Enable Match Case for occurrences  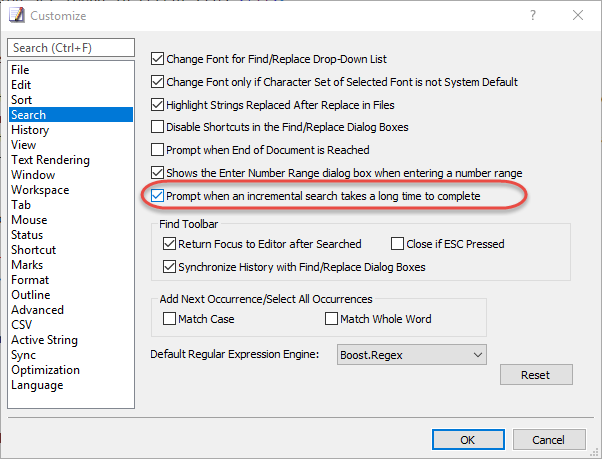click(169, 319)
